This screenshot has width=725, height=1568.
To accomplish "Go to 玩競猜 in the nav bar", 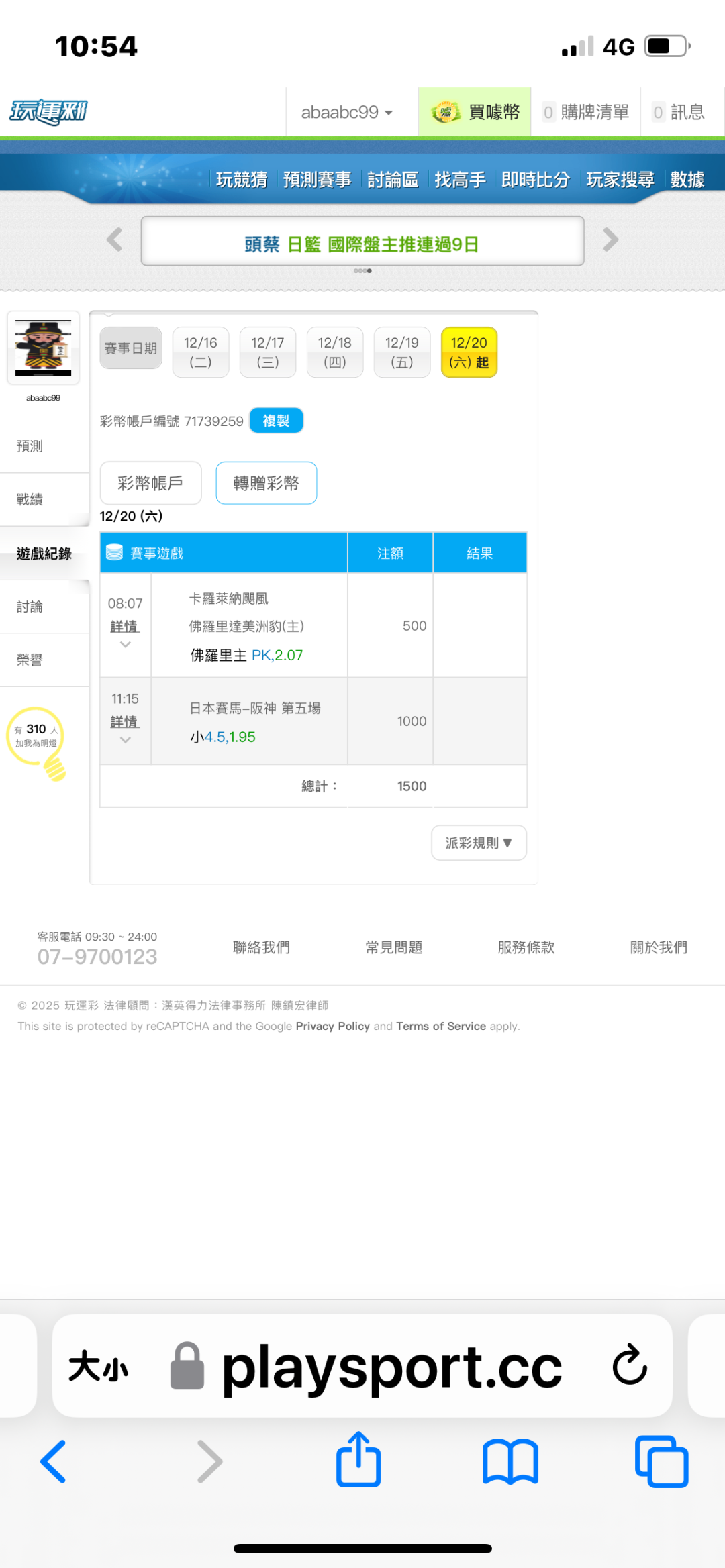I will coord(242,180).
